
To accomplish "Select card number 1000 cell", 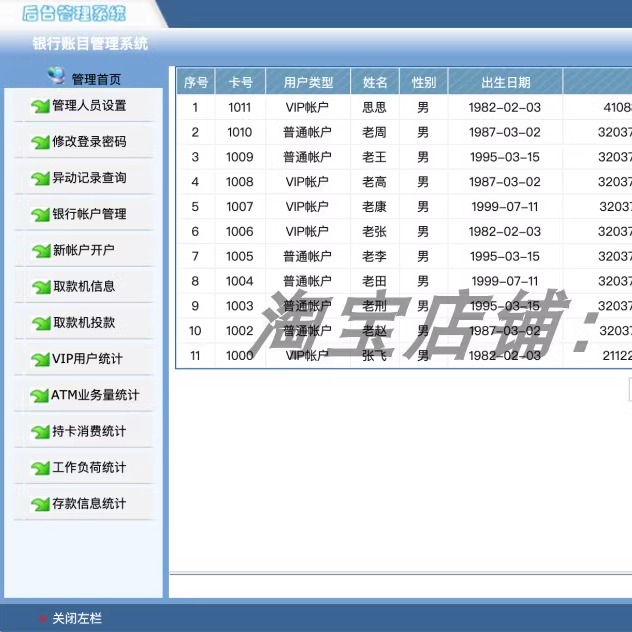I will click(240, 356).
